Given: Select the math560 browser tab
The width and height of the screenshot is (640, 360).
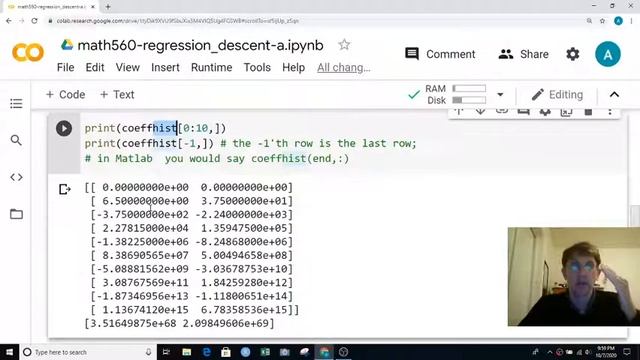Looking at the screenshot, I should [x=52, y=7].
